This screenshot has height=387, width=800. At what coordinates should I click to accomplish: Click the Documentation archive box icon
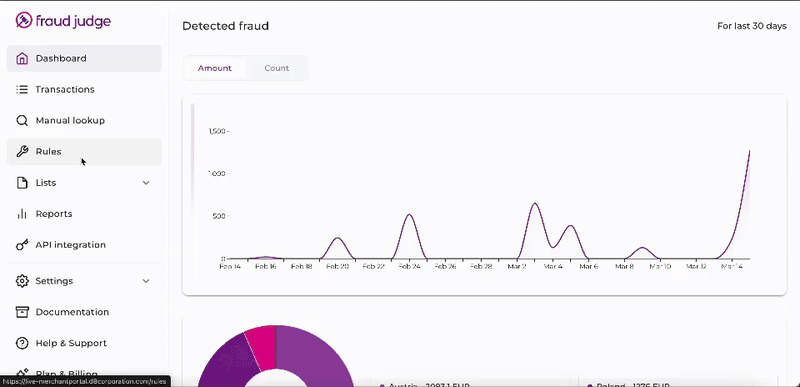[x=22, y=312]
